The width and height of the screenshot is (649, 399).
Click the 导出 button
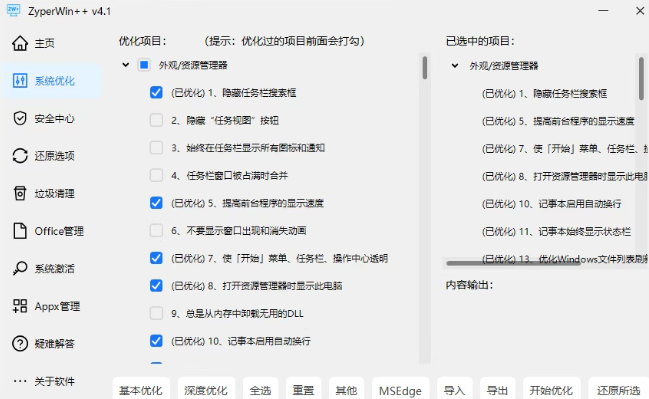point(498,389)
